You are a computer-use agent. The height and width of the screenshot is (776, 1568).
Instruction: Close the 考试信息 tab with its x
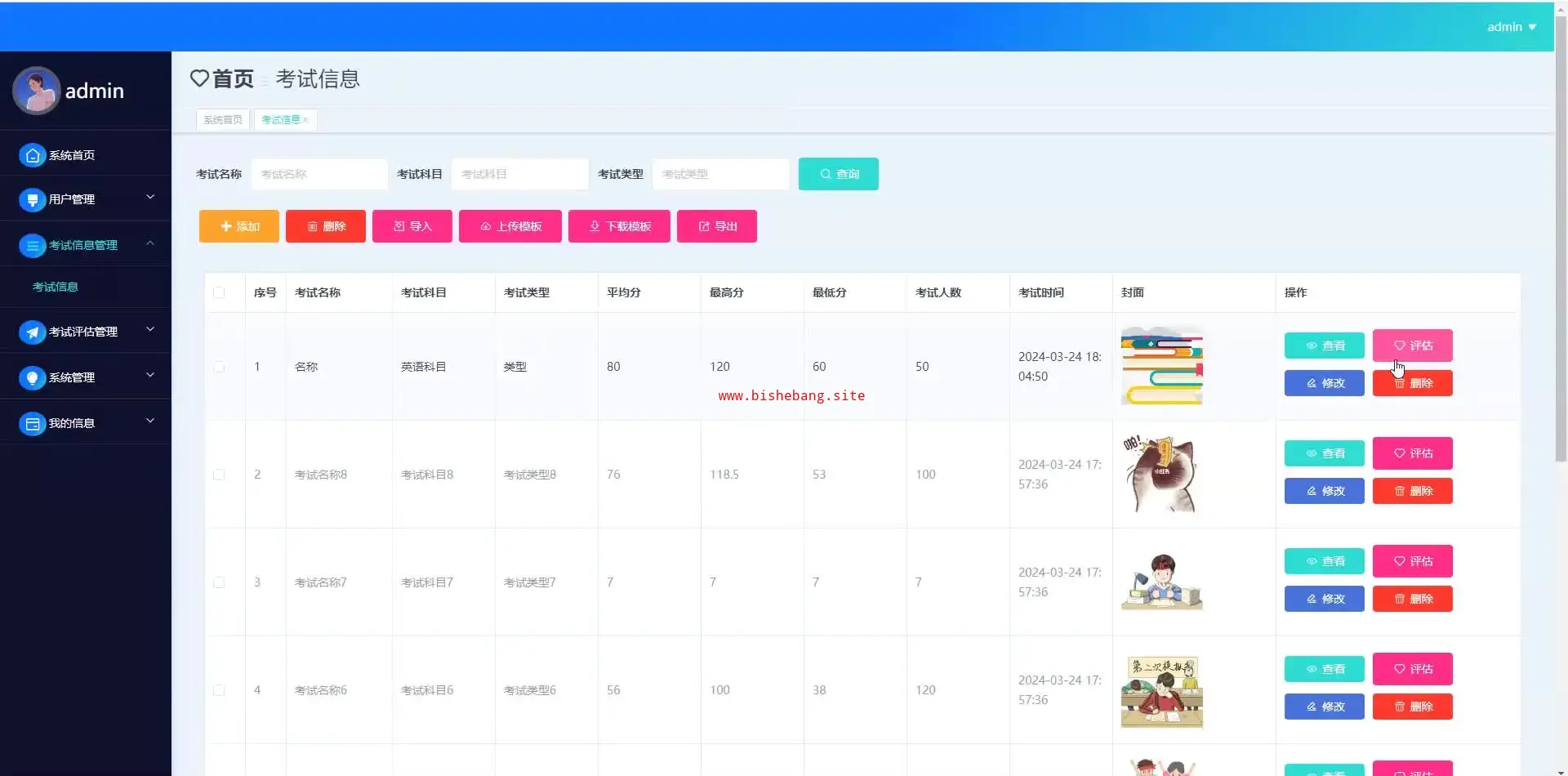click(x=305, y=120)
